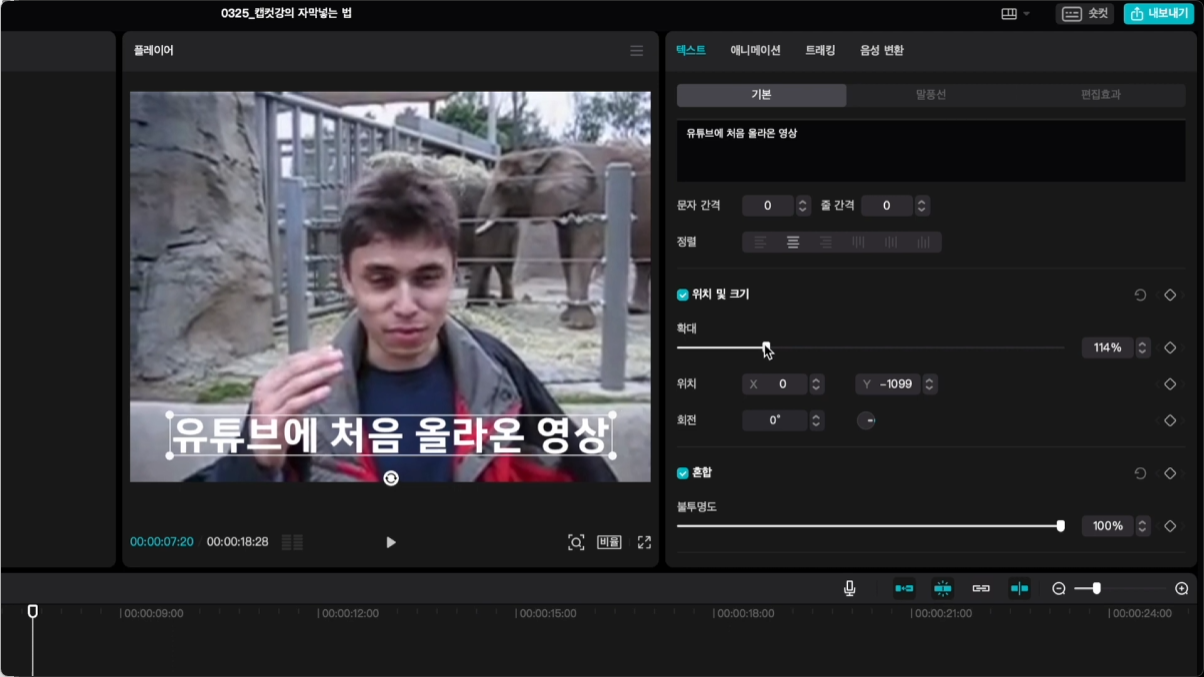Screen dimensions: 1204x677
Task: Open the preview zoom-fit focus icon
Action: 576,542
